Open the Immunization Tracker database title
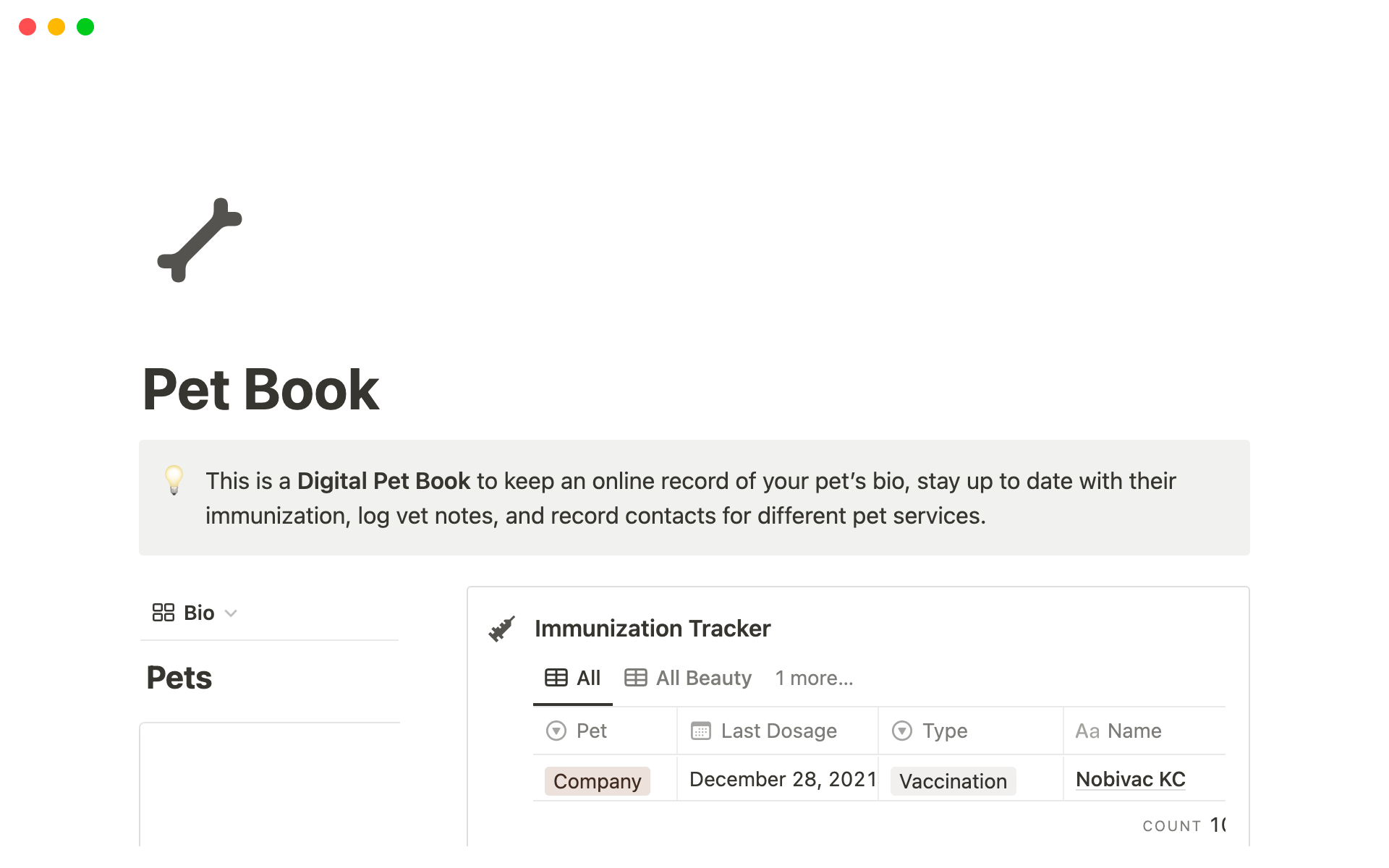The width and height of the screenshot is (1389, 868). point(652,629)
